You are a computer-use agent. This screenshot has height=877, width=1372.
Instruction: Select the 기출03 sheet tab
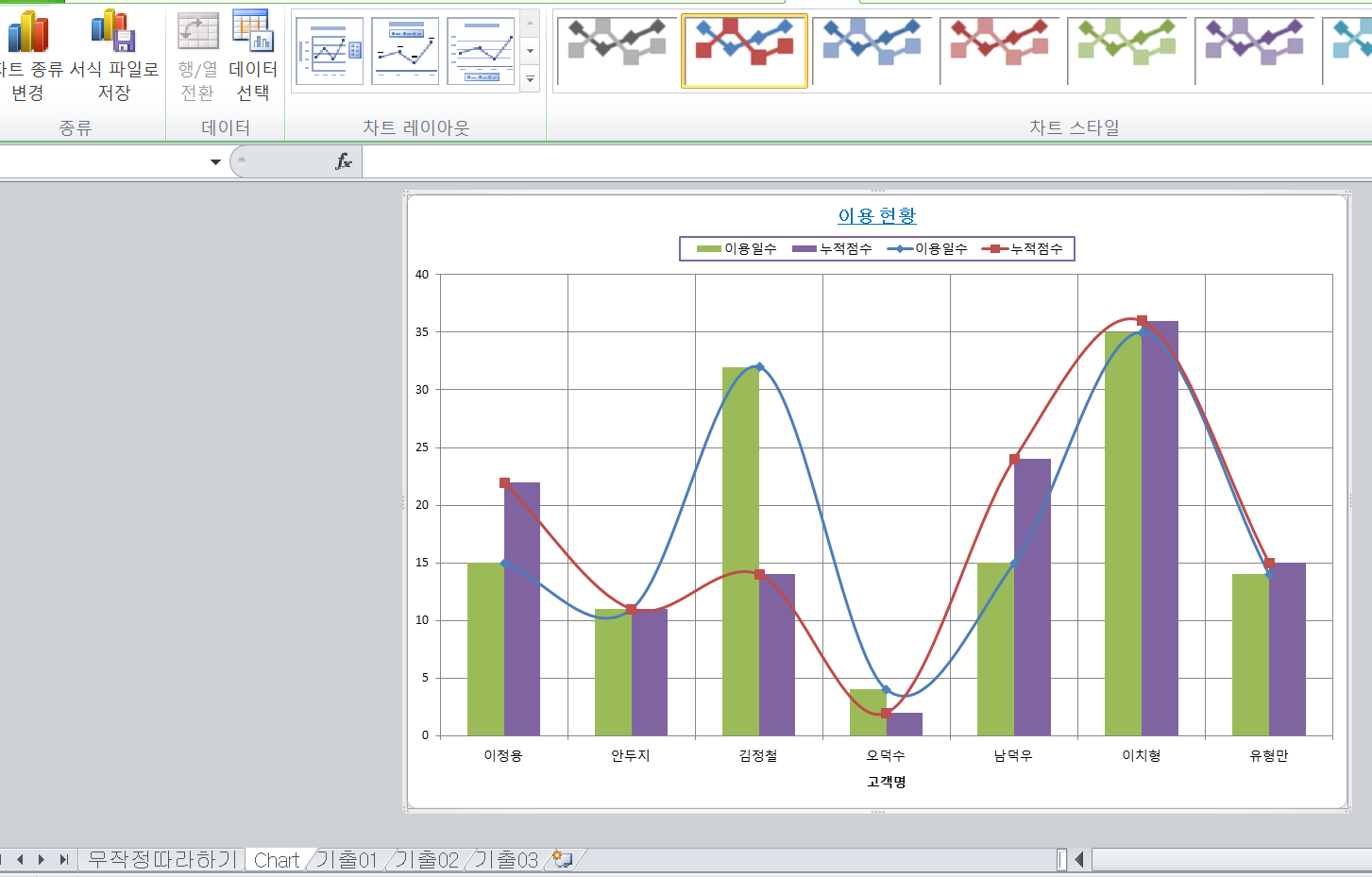(x=505, y=860)
